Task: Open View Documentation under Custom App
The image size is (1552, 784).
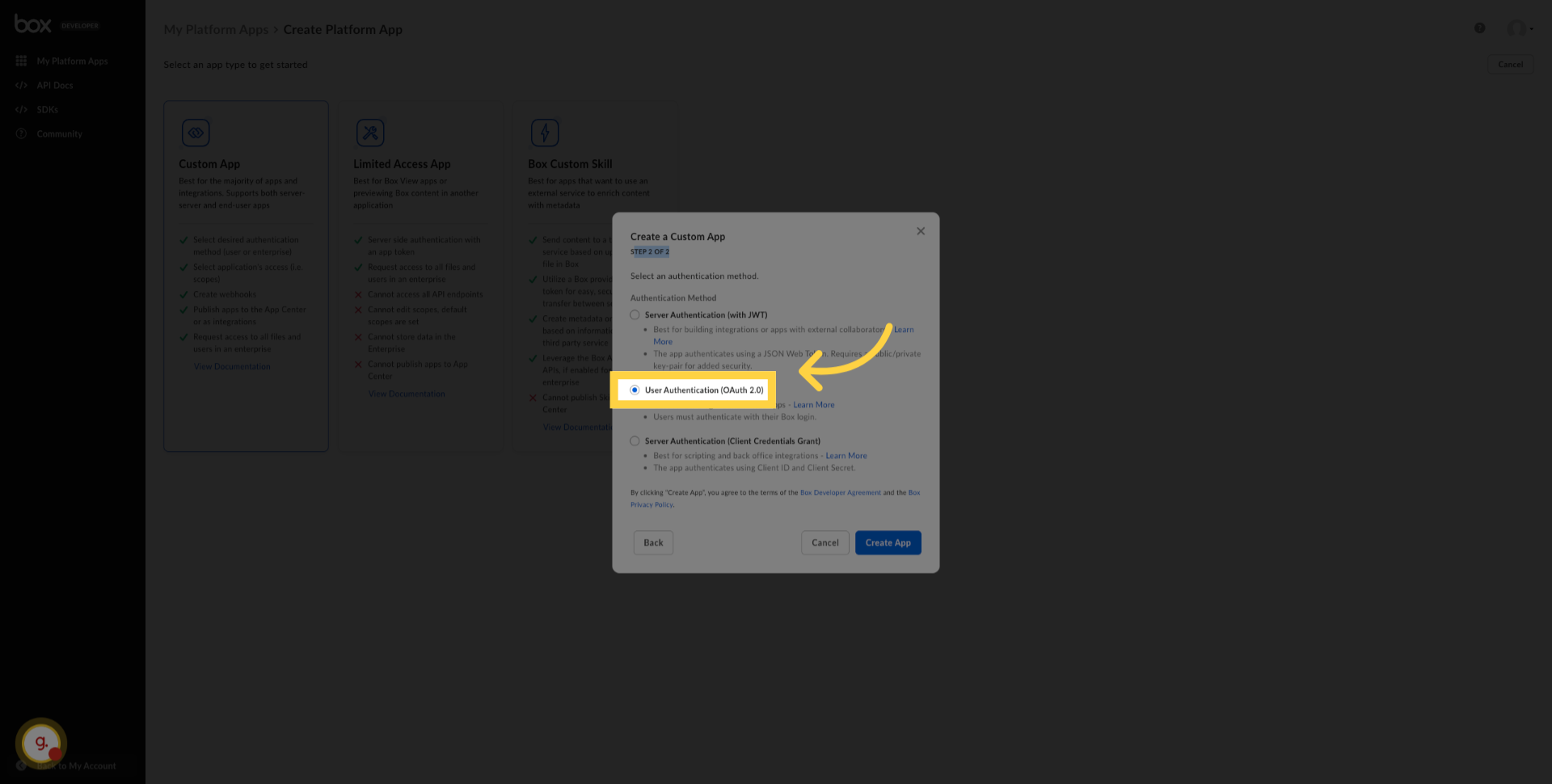Action: tap(232, 365)
